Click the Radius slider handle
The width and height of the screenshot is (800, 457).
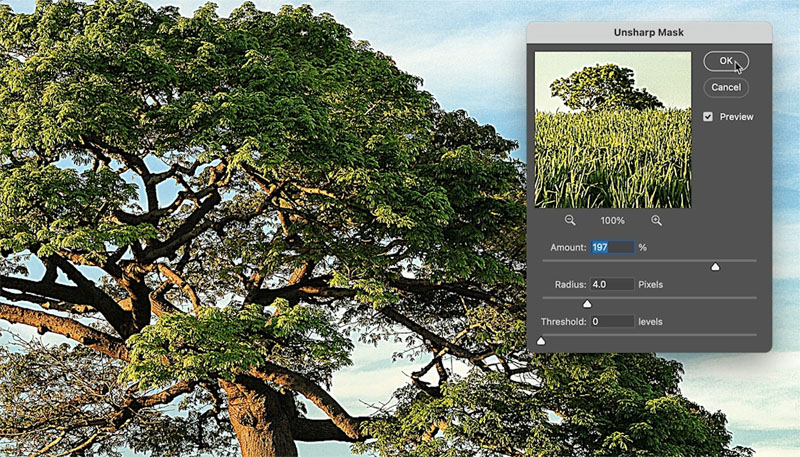(587, 304)
